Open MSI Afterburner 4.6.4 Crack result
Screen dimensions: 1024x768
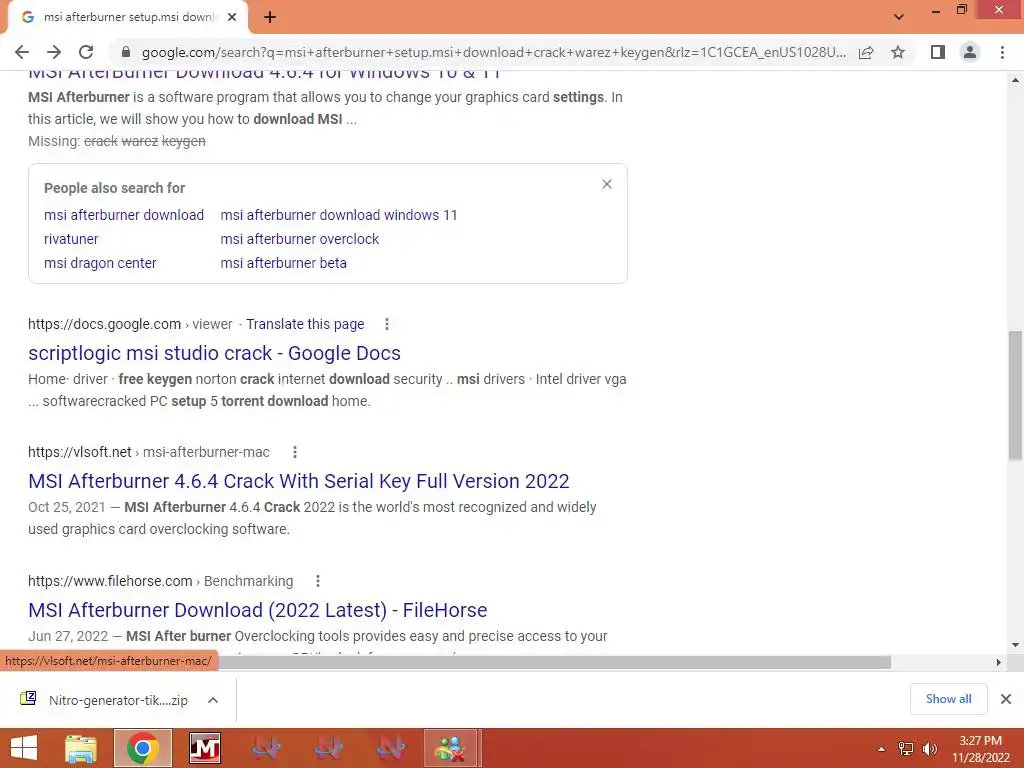click(x=298, y=481)
